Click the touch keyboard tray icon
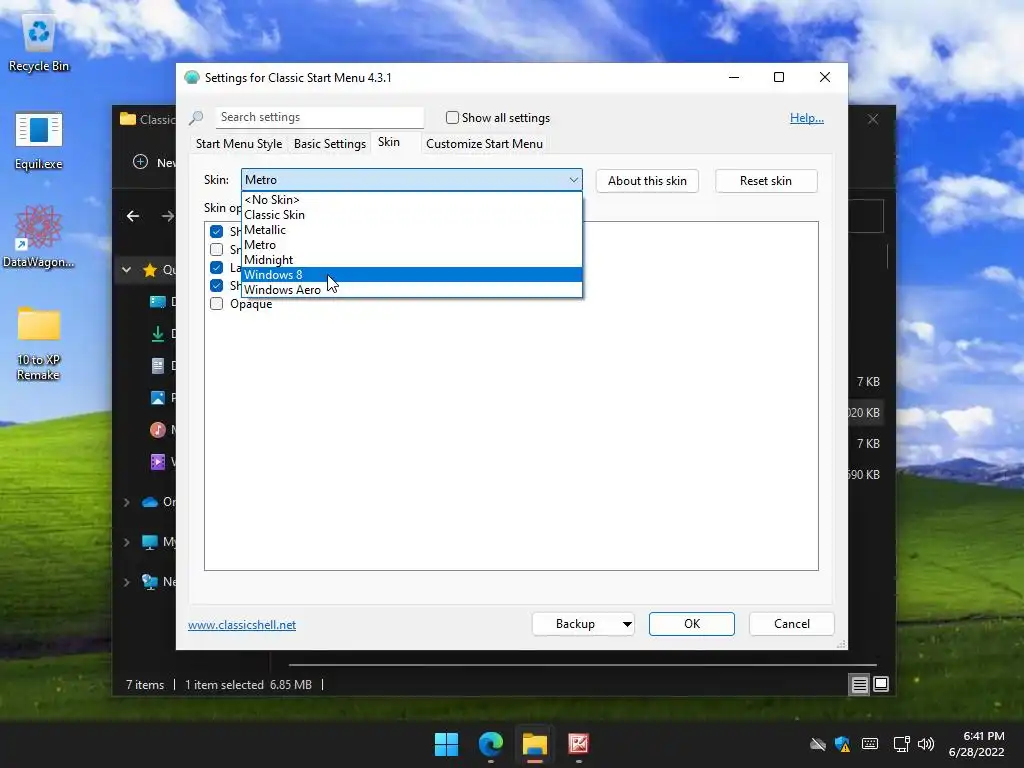Screen dimensions: 1024x768 [x=870, y=744]
